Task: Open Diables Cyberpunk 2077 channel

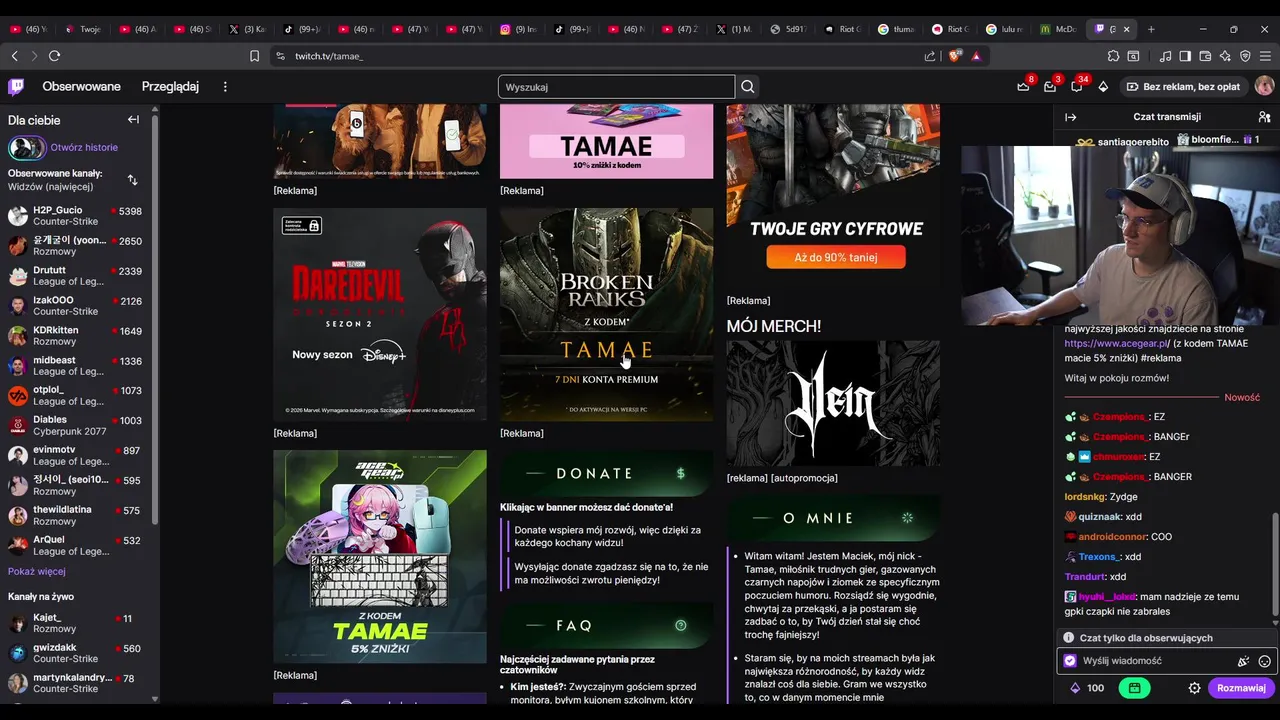Action: [75, 426]
